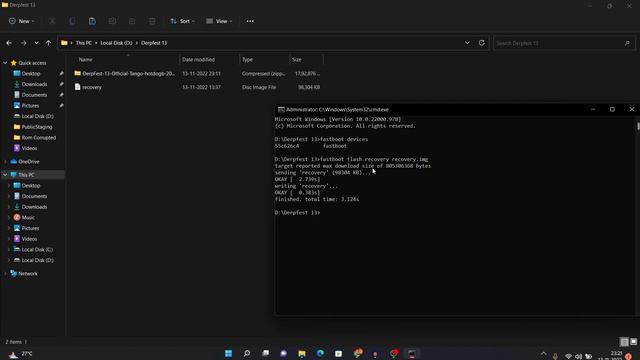Expand the OneDrive node
This screenshot has width=640, height=360.
(5, 162)
